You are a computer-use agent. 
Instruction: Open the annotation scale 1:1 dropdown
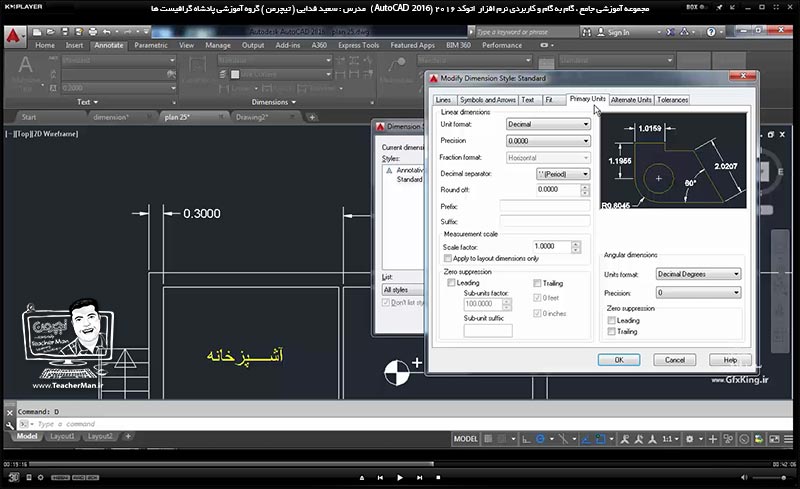click(670, 439)
